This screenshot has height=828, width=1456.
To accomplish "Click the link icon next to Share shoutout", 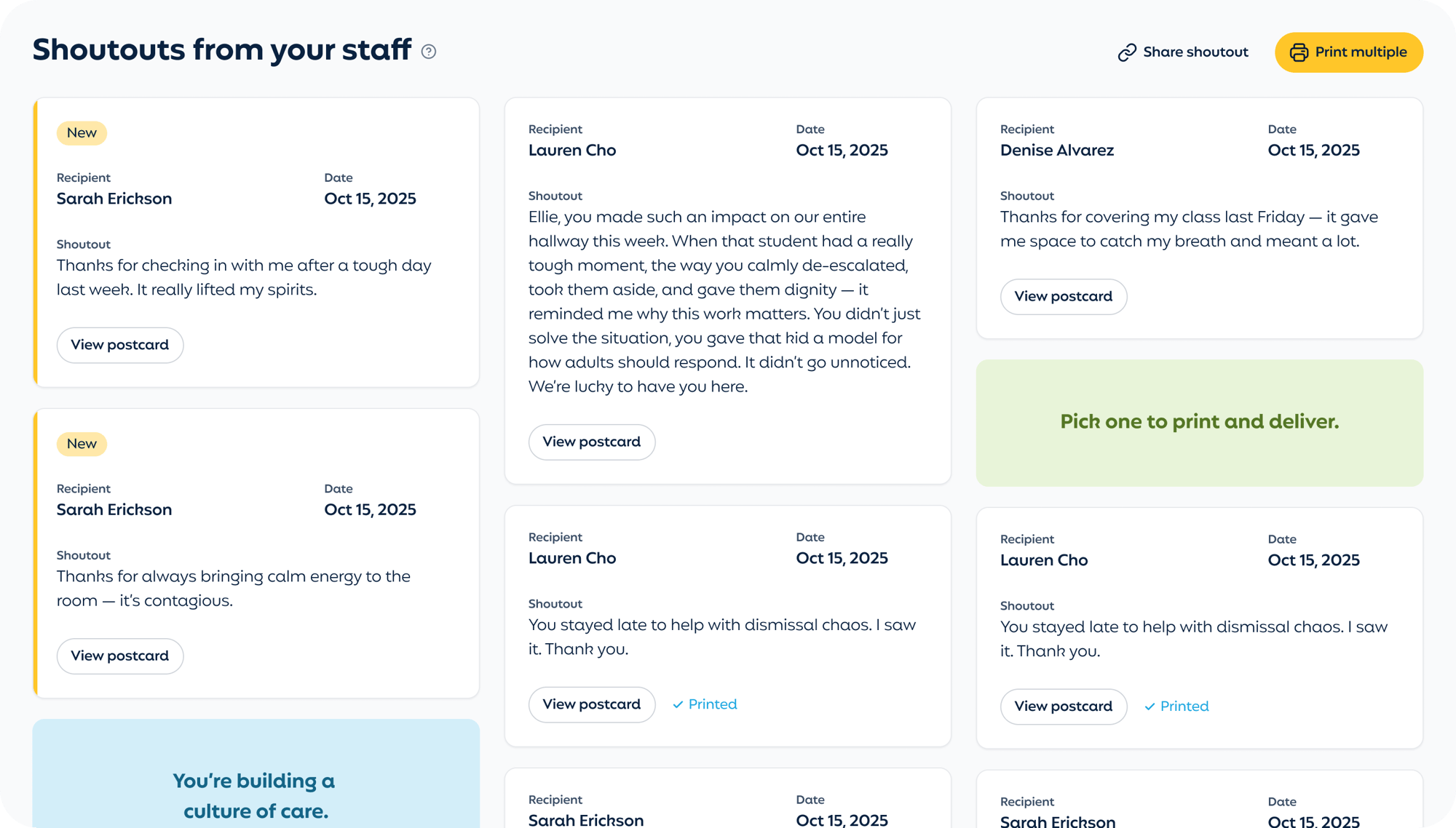I will 1127,52.
